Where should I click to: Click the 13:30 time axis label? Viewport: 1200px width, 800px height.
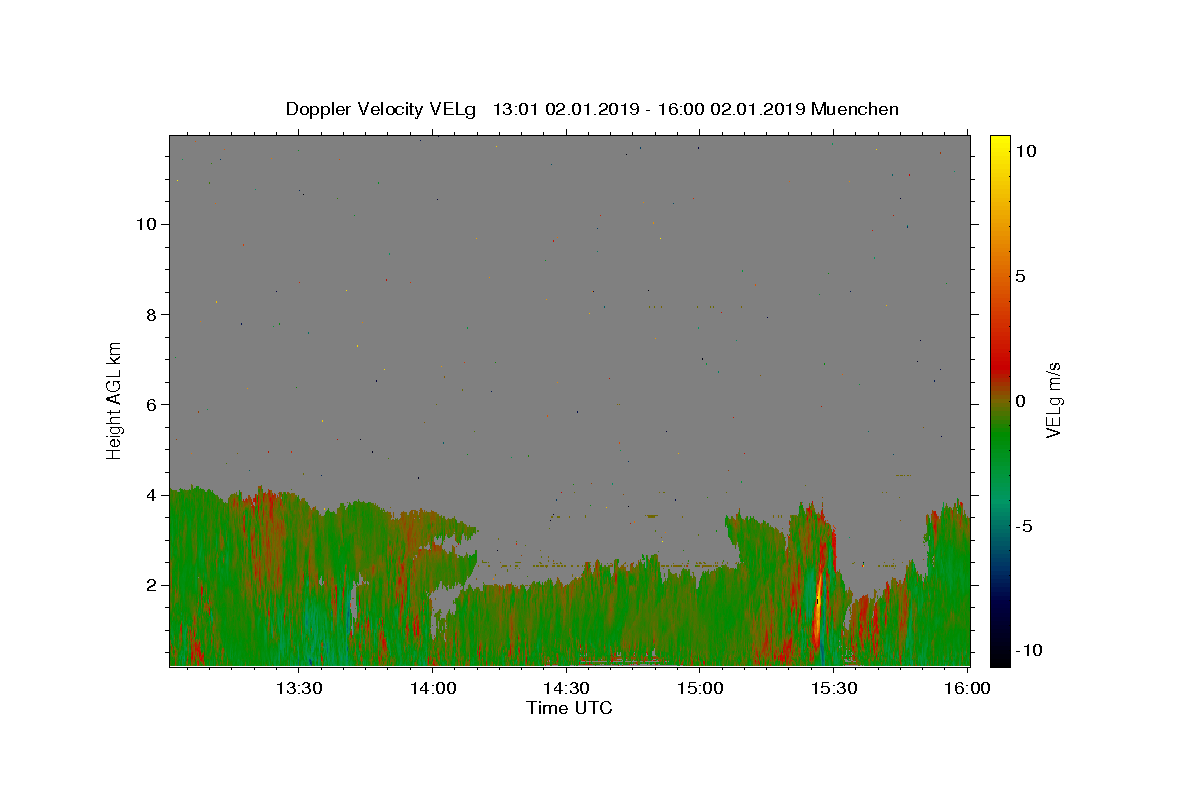click(299, 688)
